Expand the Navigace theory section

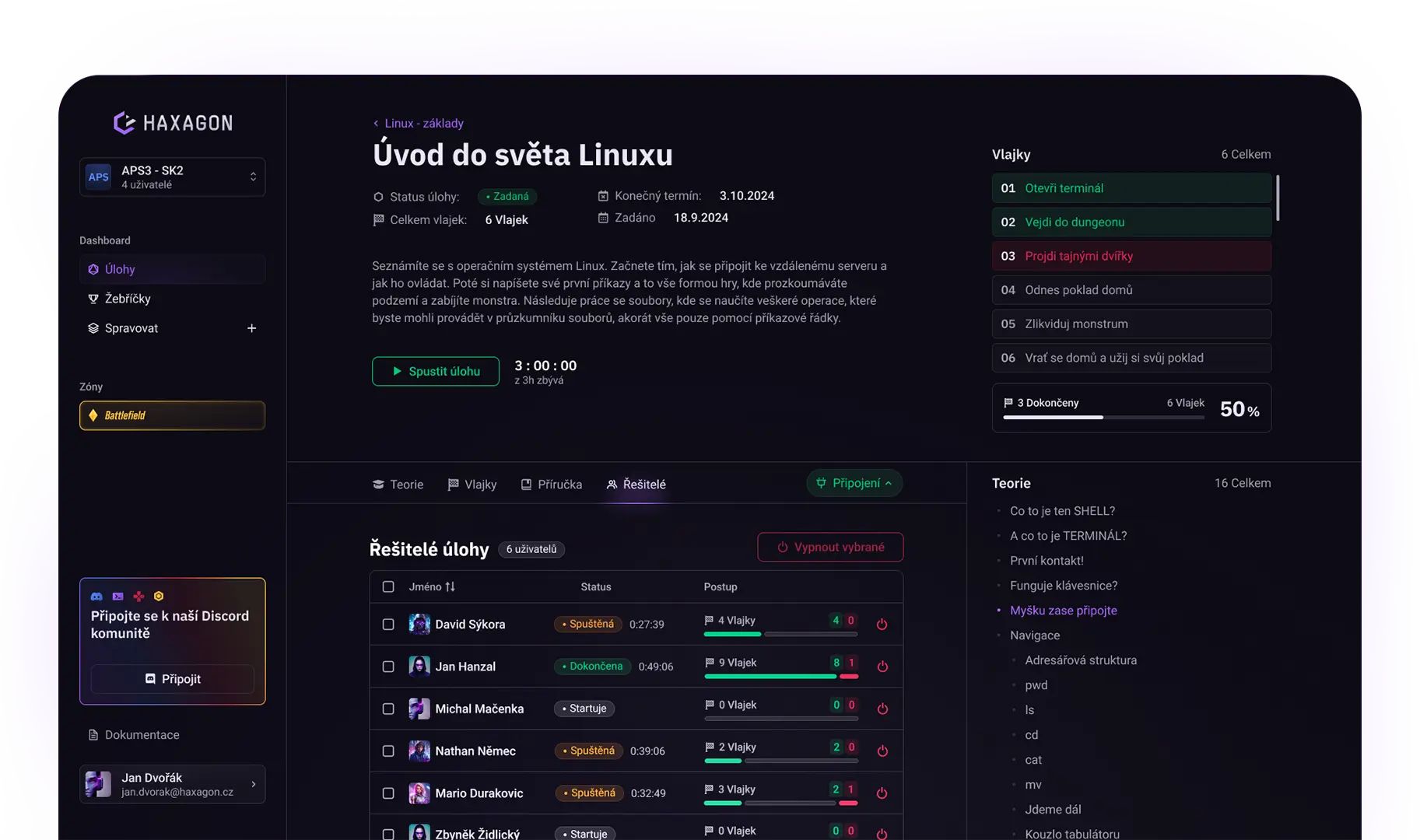tap(1034, 635)
